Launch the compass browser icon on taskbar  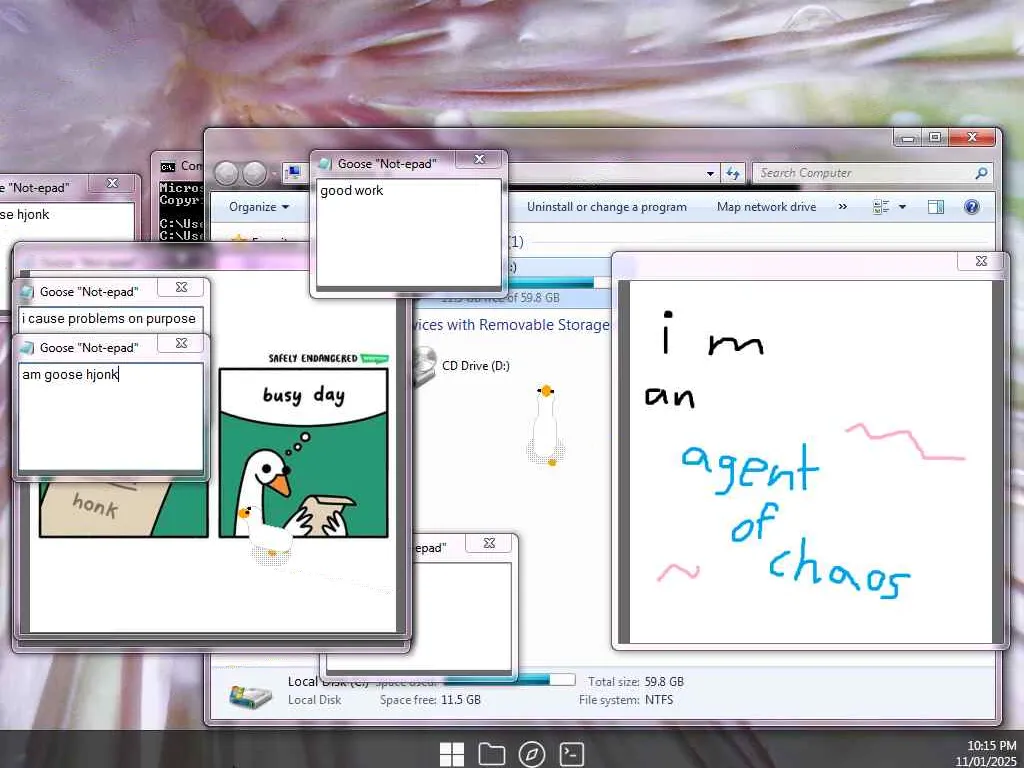tap(532, 754)
